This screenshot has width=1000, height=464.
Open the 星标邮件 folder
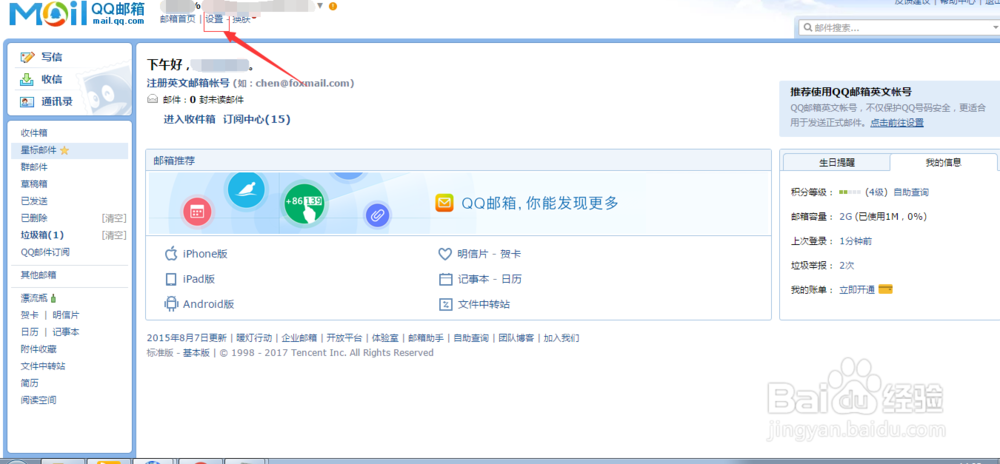(x=38, y=150)
